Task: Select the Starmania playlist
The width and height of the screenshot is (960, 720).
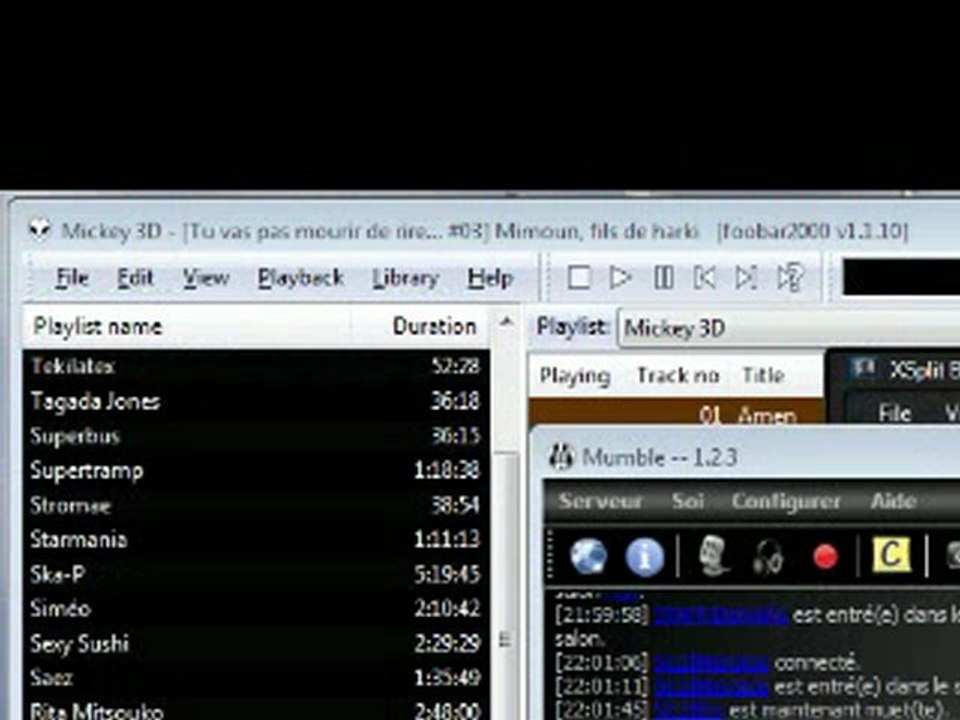Action: [256, 539]
